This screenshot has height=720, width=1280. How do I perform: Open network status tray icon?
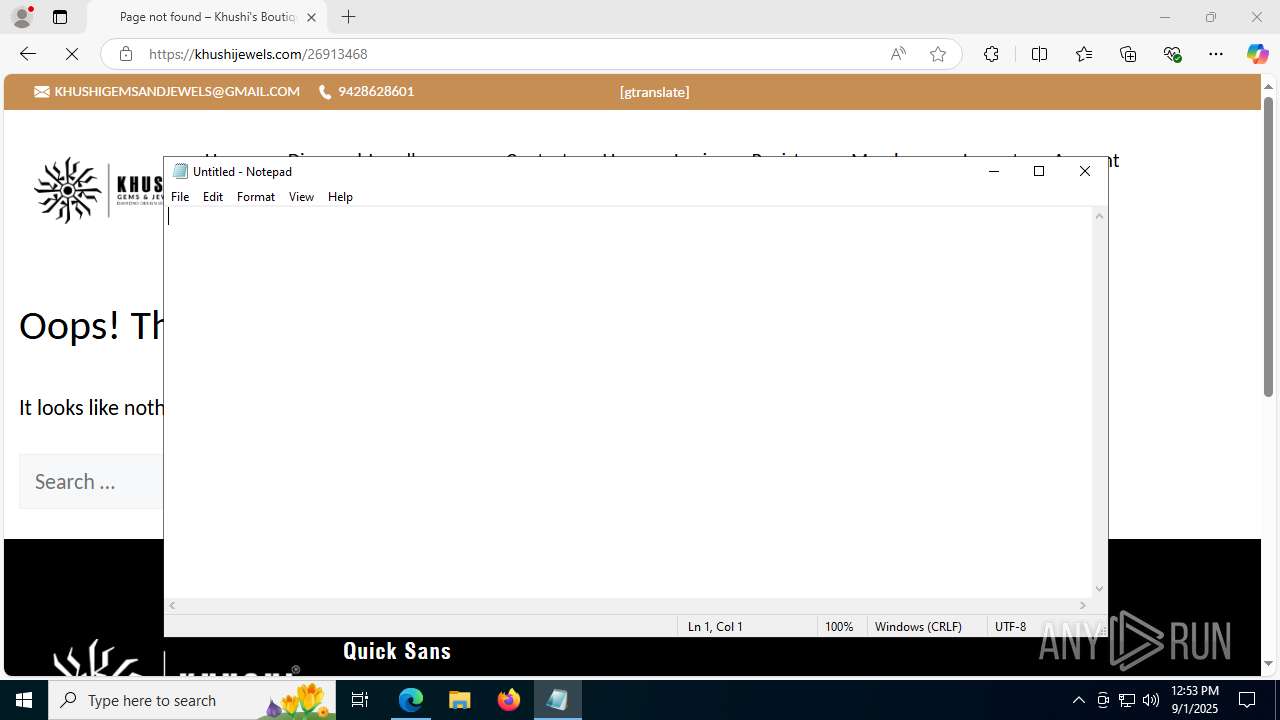(x=1127, y=700)
